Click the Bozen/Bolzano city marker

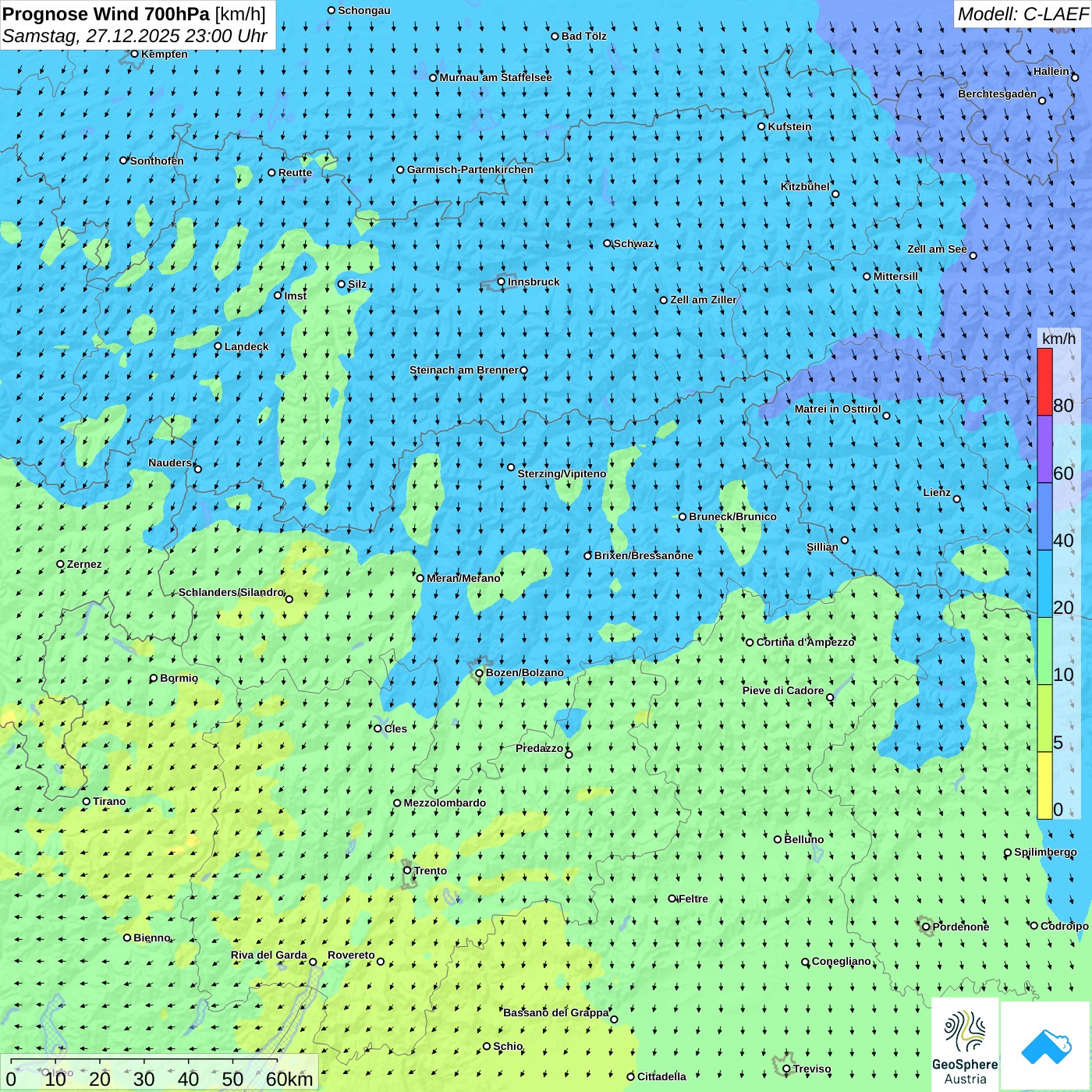[480, 673]
